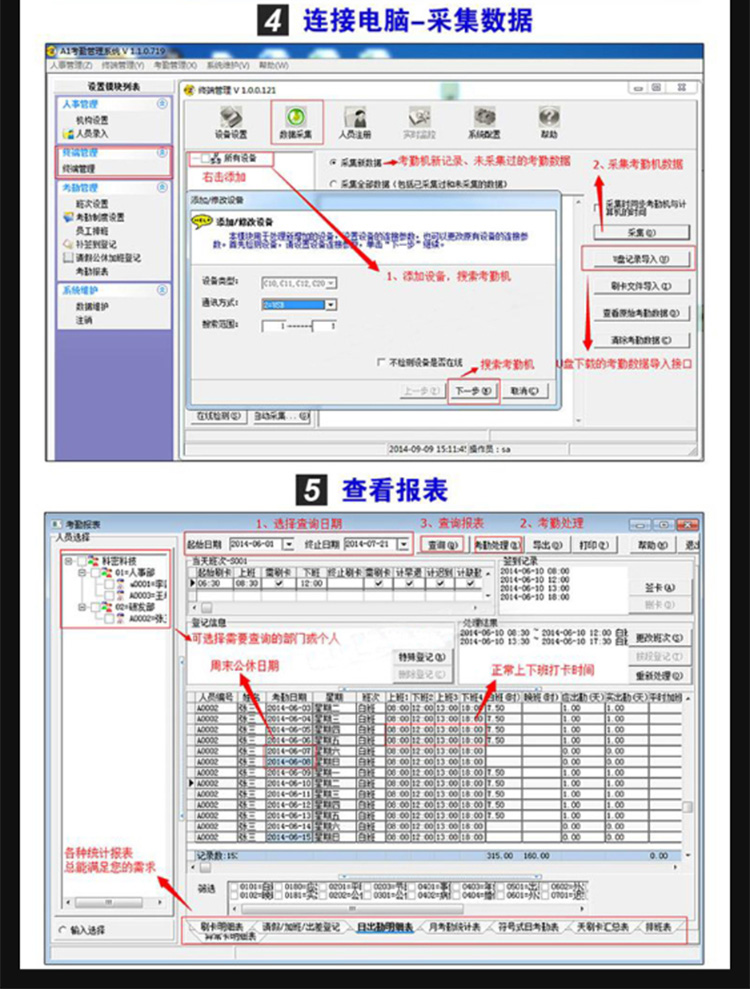Screen dimensions: 750x989
Task: Open the 设备类型 dropdown
Action: 331,283
